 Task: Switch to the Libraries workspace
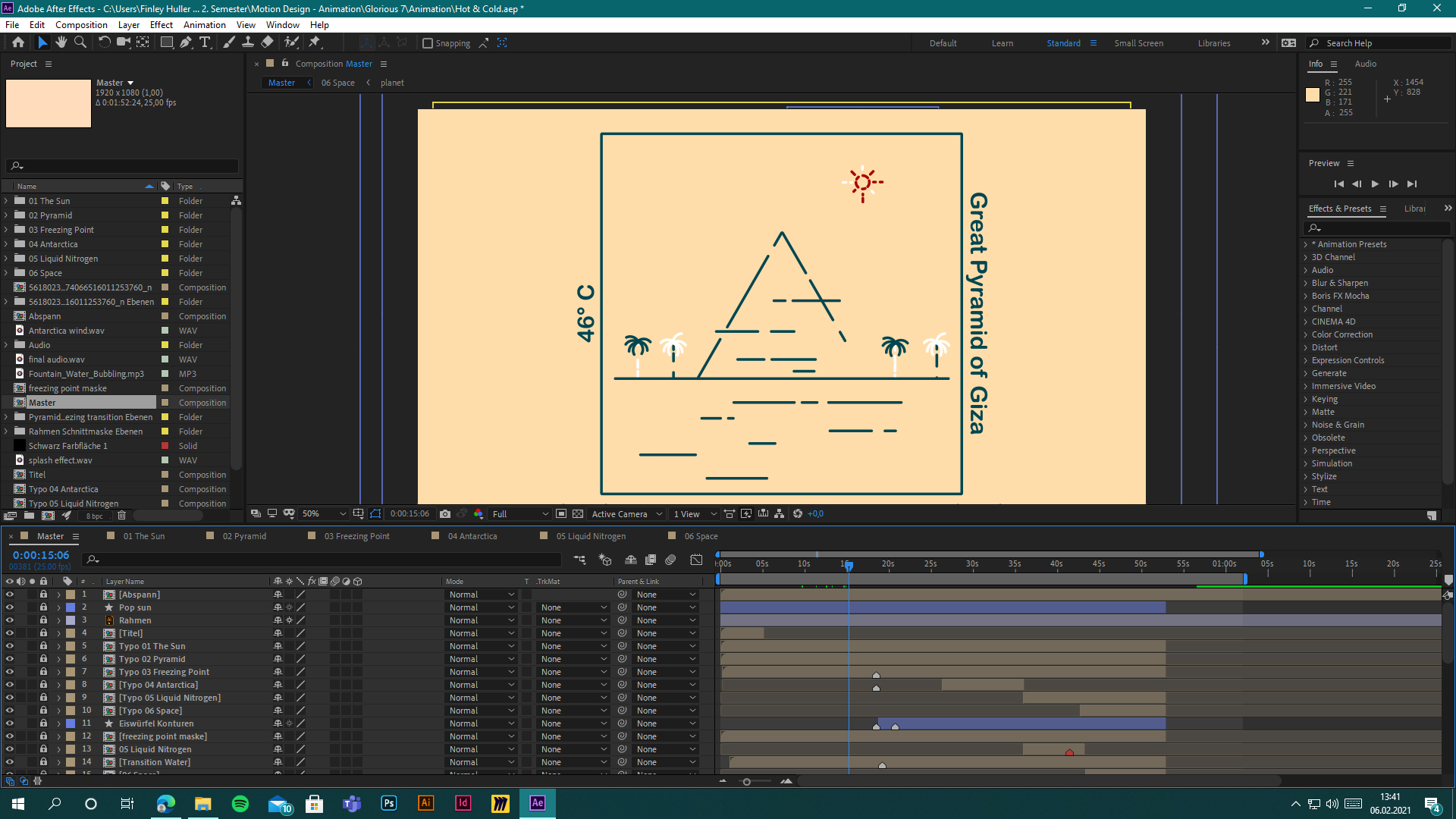pyautogui.click(x=1214, y=43)
